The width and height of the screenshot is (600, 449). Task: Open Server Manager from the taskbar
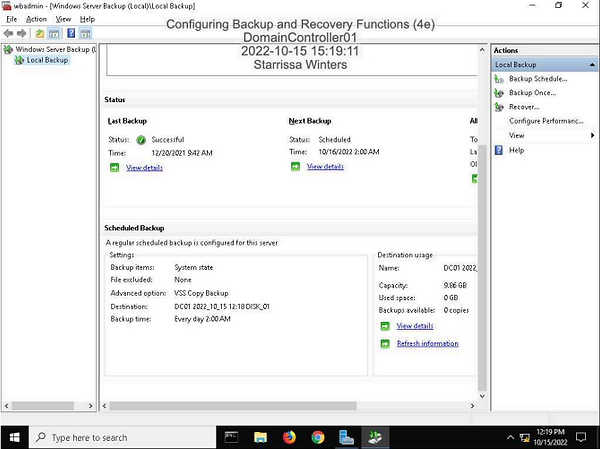(x=346, y=437)
